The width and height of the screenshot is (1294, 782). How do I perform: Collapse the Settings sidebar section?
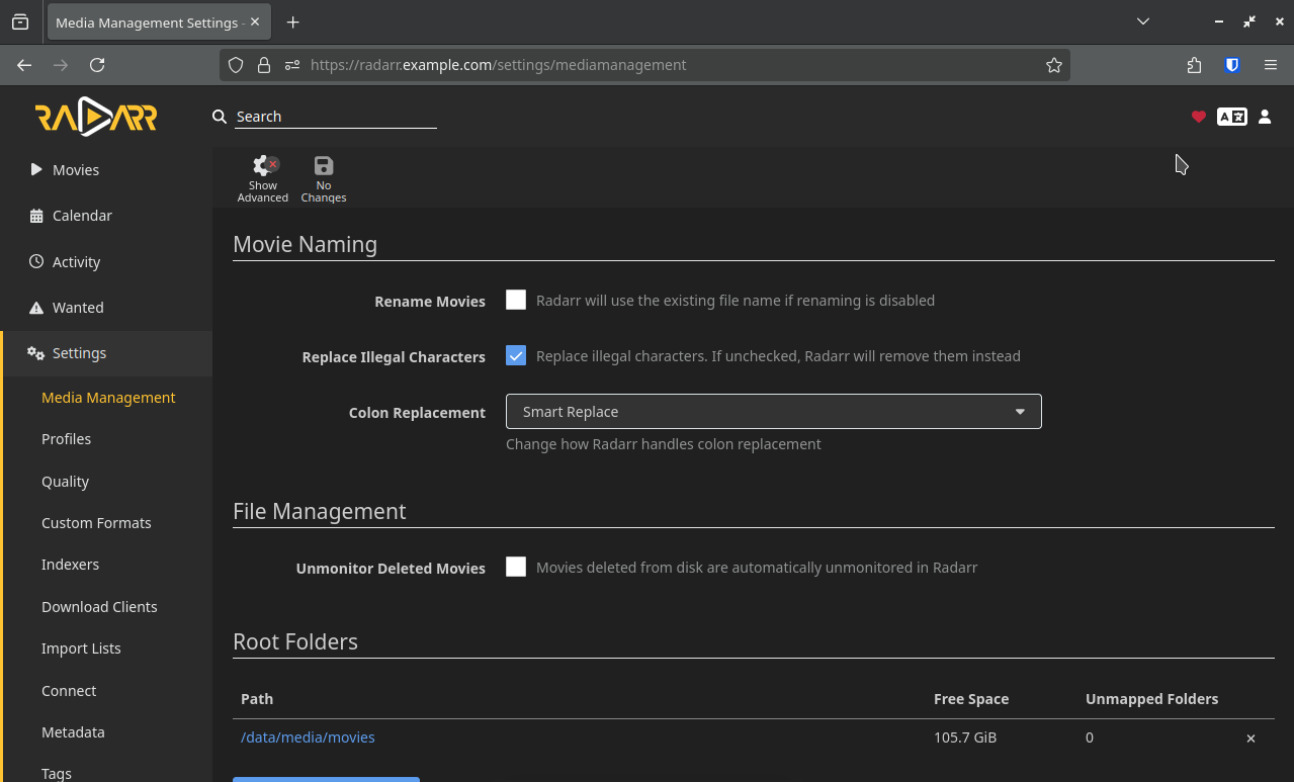pyautogui.click(x=79, y=353)
